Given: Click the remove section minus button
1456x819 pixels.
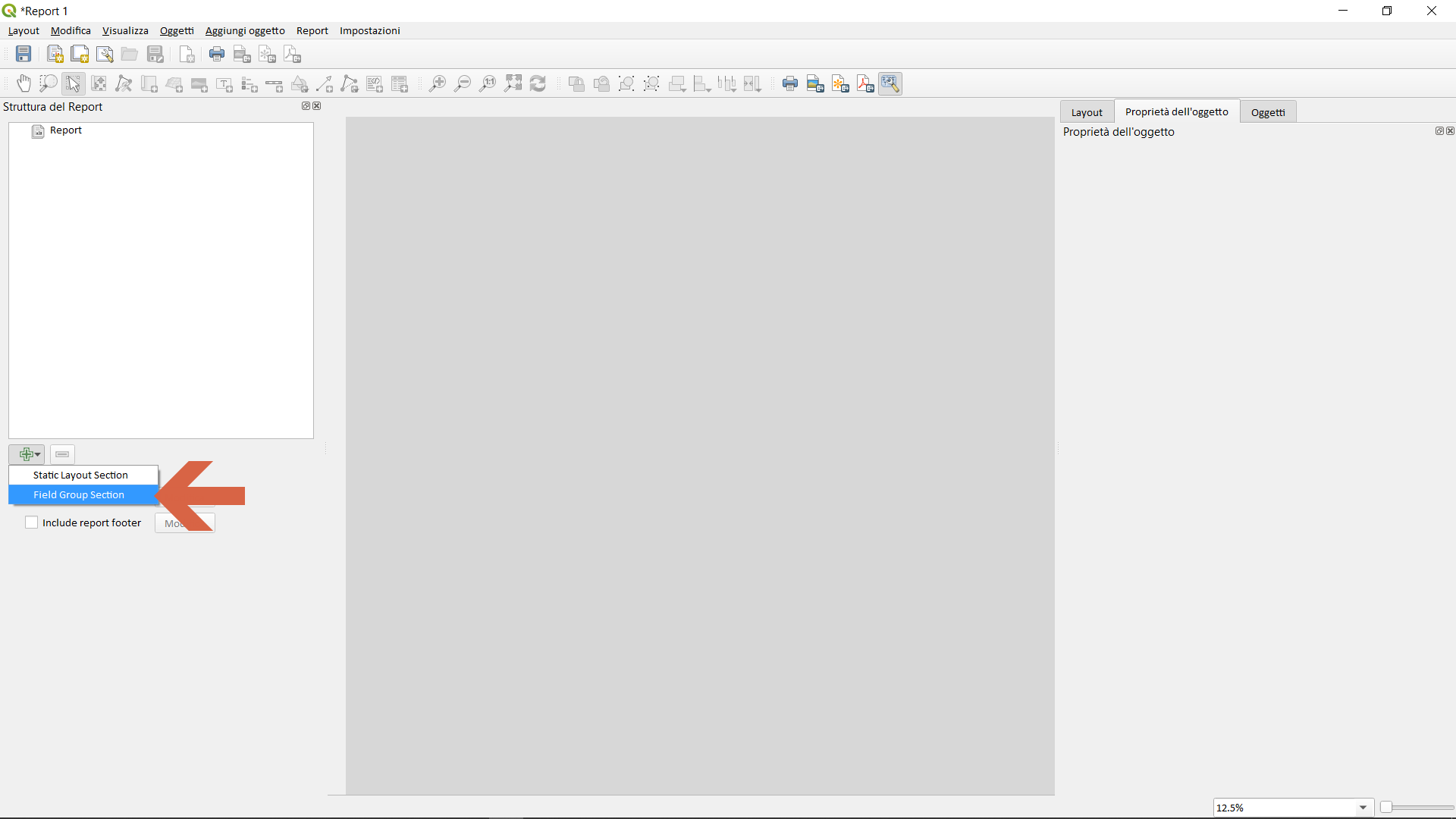Looking at the screenshot, I should [x=62, y=454].
